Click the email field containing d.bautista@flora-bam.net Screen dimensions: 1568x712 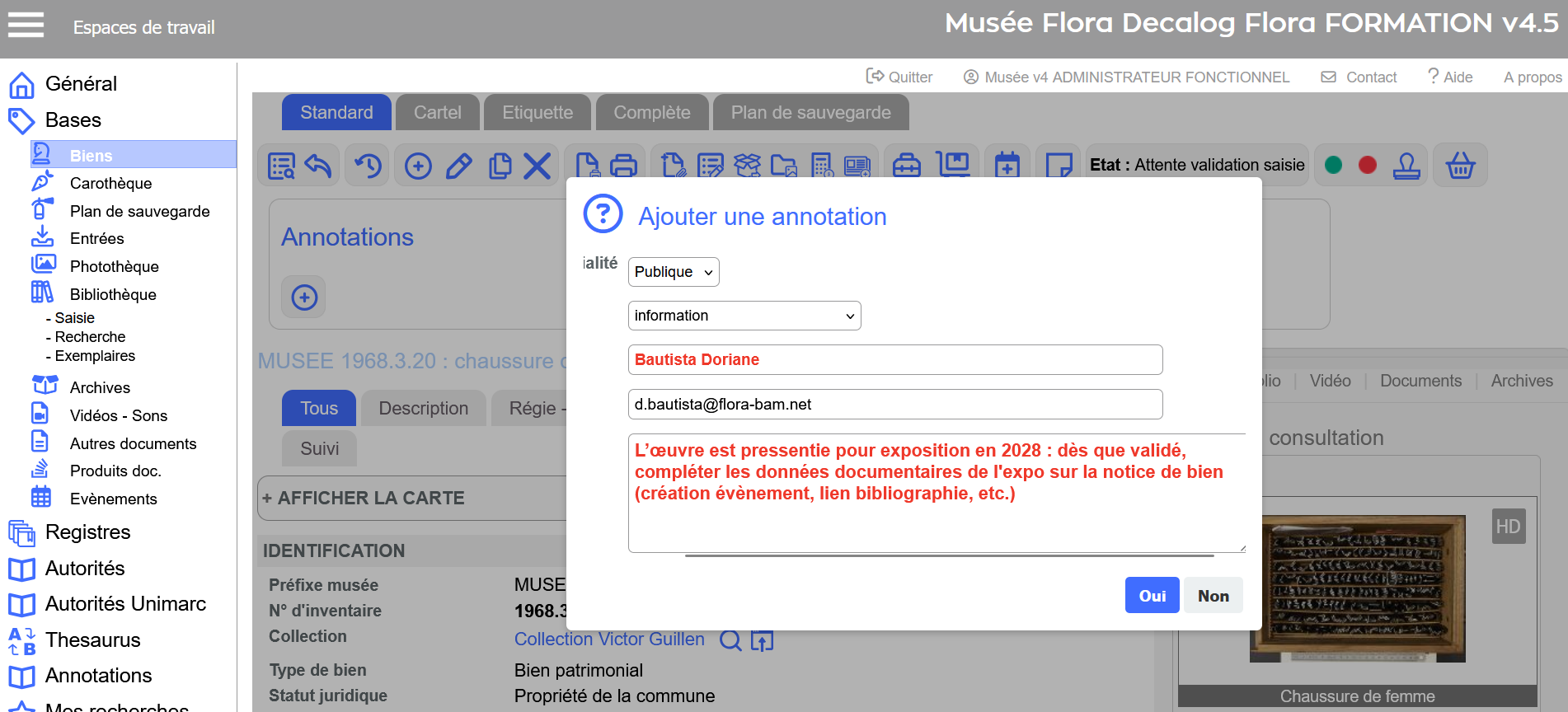pos(894,405)
